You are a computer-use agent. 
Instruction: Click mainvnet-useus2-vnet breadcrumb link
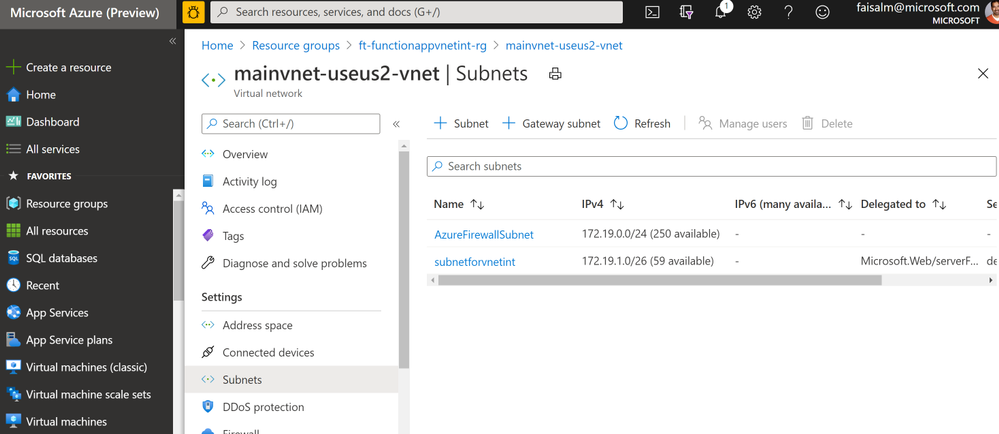[x=564, y=46]
